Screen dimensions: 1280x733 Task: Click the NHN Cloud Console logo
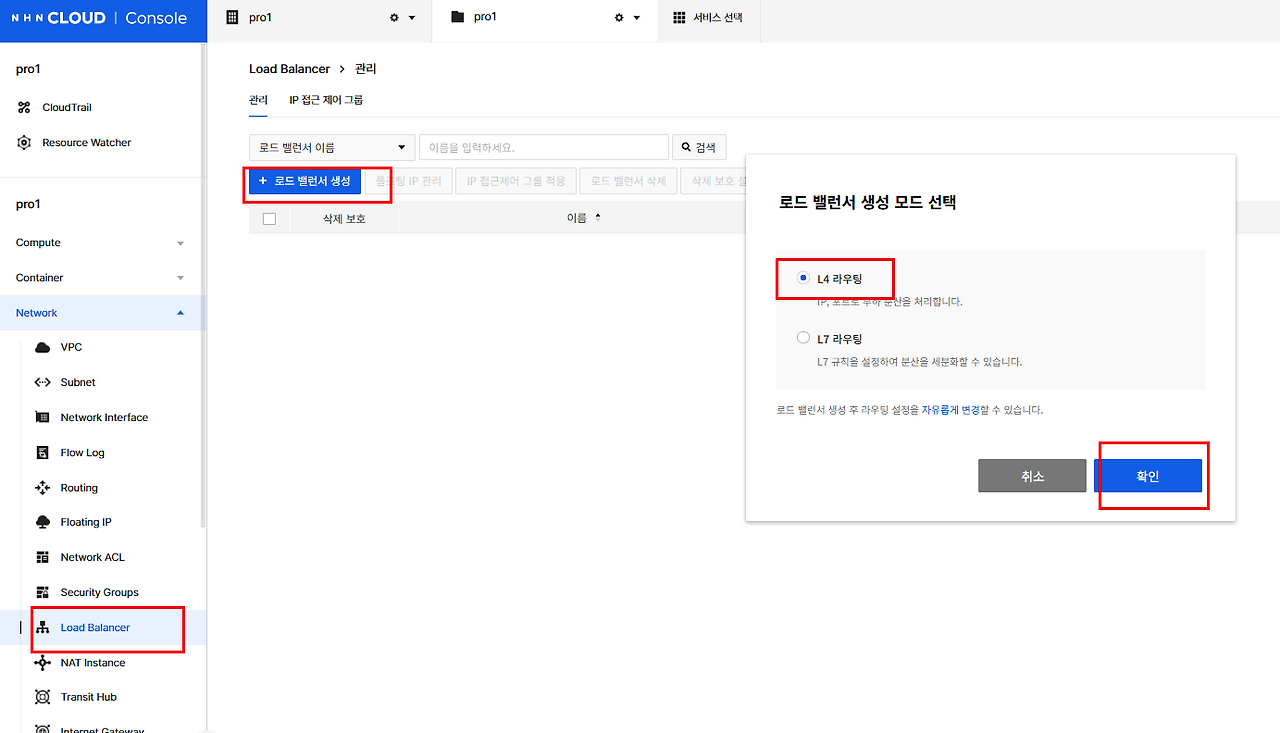pos(99,18)
